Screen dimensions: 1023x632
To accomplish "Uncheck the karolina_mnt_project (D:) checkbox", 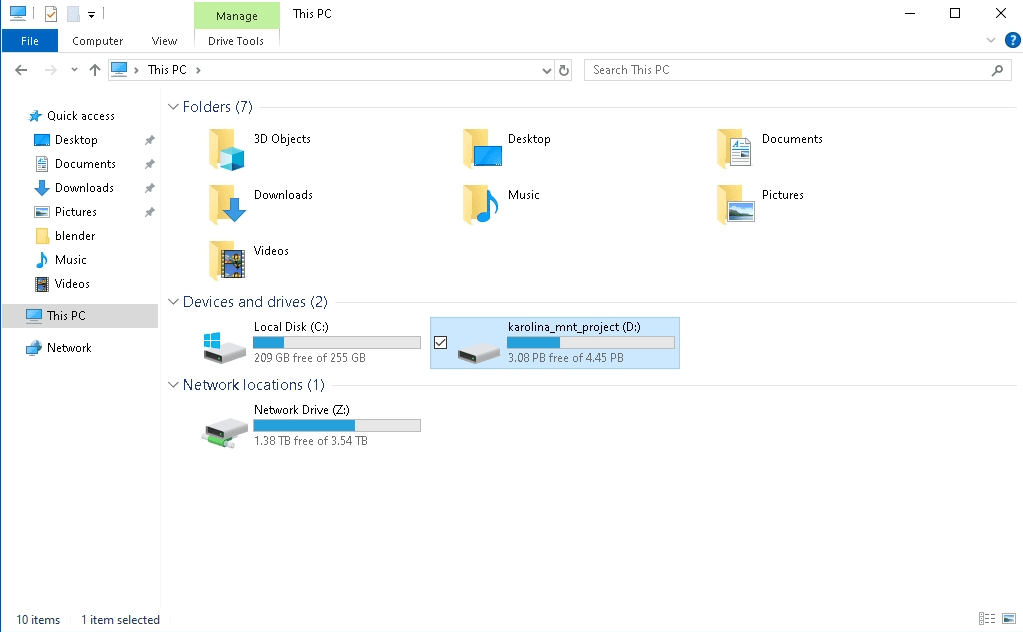I will coord(440,343).
